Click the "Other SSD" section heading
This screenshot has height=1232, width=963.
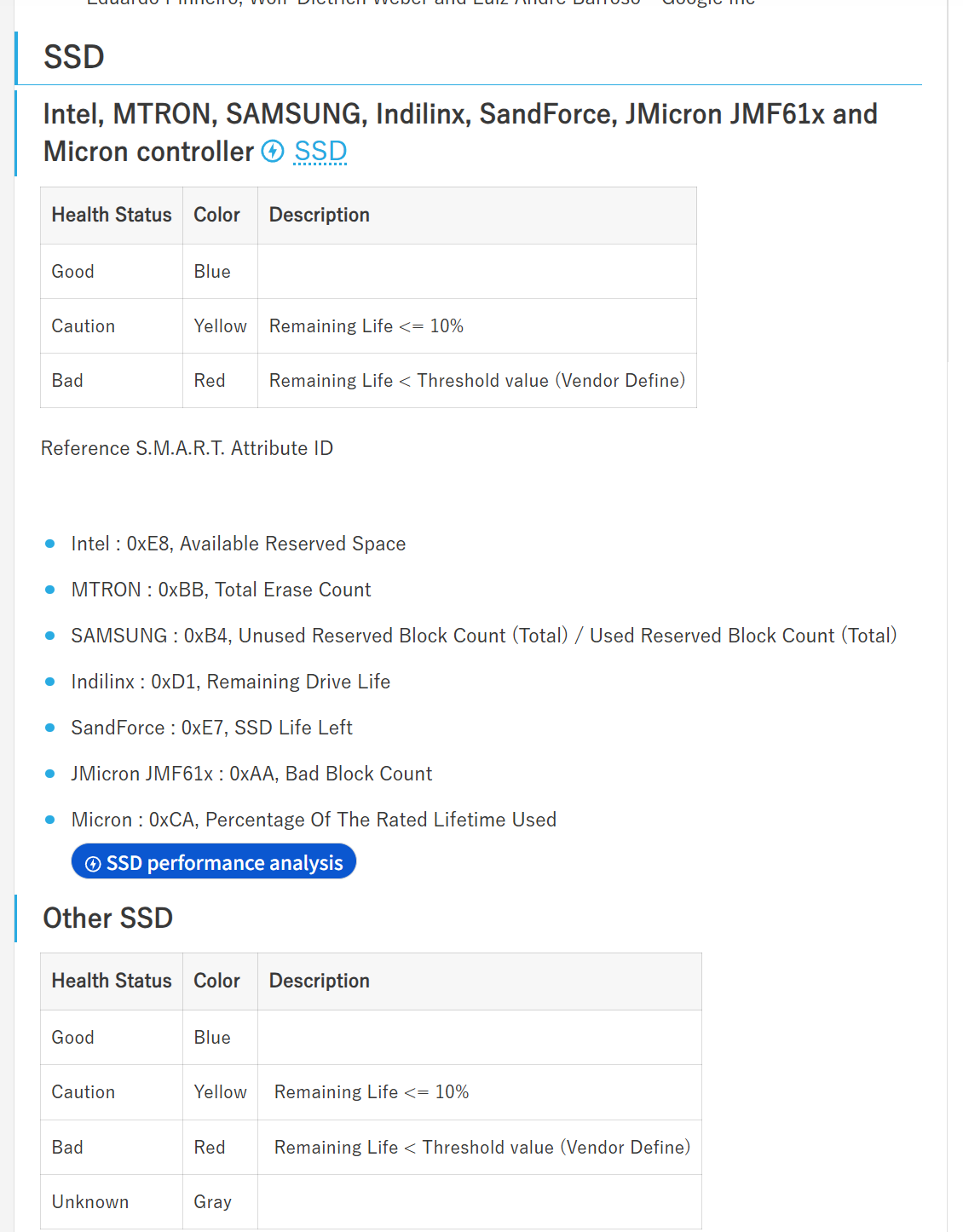coord(108,918)
